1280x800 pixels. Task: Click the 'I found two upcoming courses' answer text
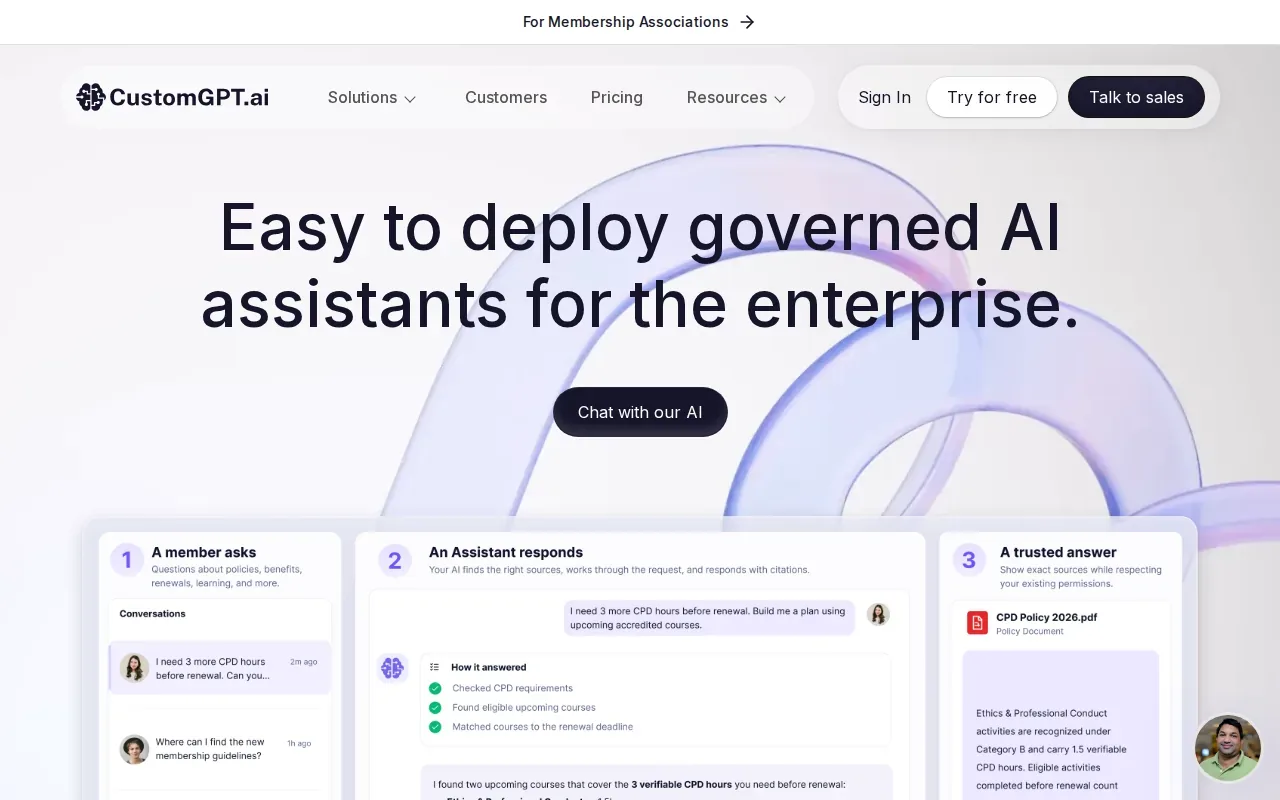[640, 784]
